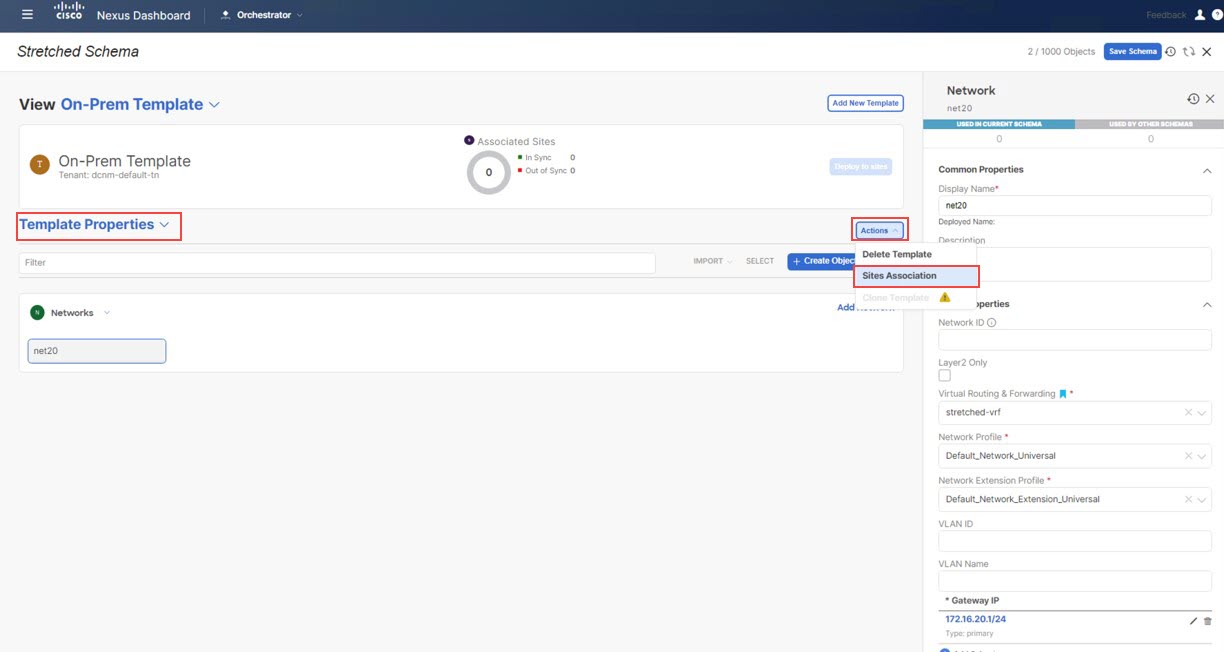Click the 'USED BY OTHER SCHEMAS' header

pyautogui.click(x=1151, y=124)
